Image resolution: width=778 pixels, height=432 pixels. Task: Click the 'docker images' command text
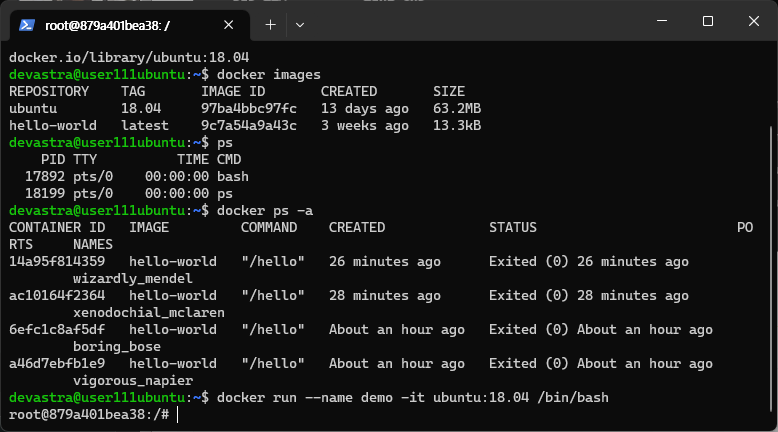pyautogui.click(x=269, y=75)
